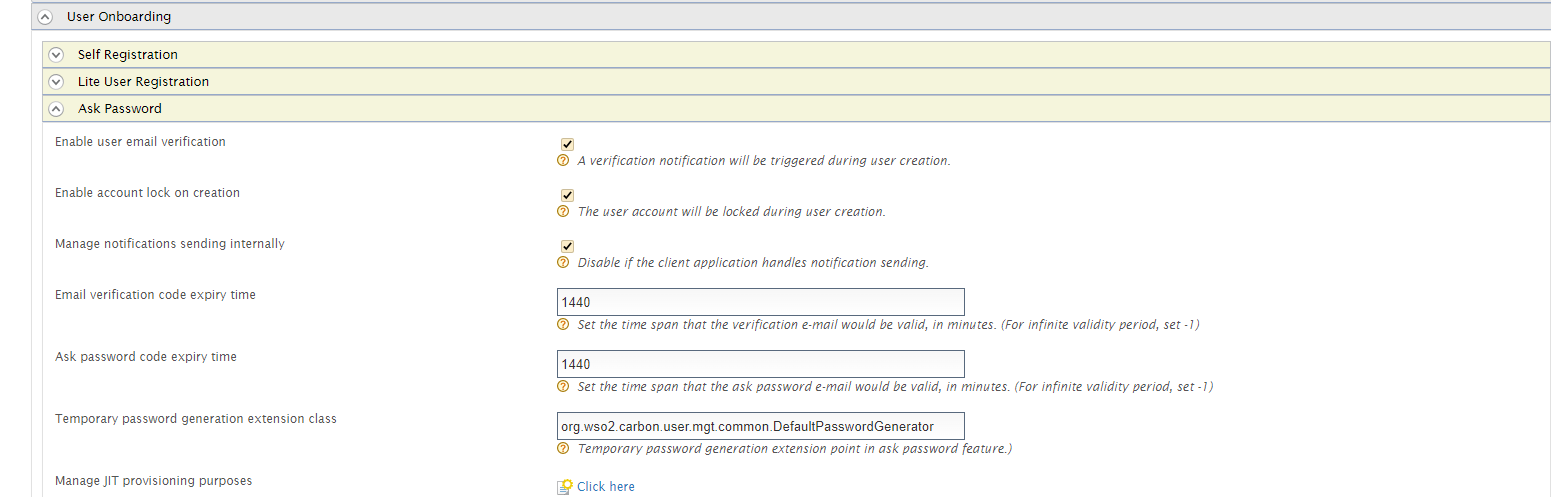
Task: Click the Self Registration header title
Action: 128,55
